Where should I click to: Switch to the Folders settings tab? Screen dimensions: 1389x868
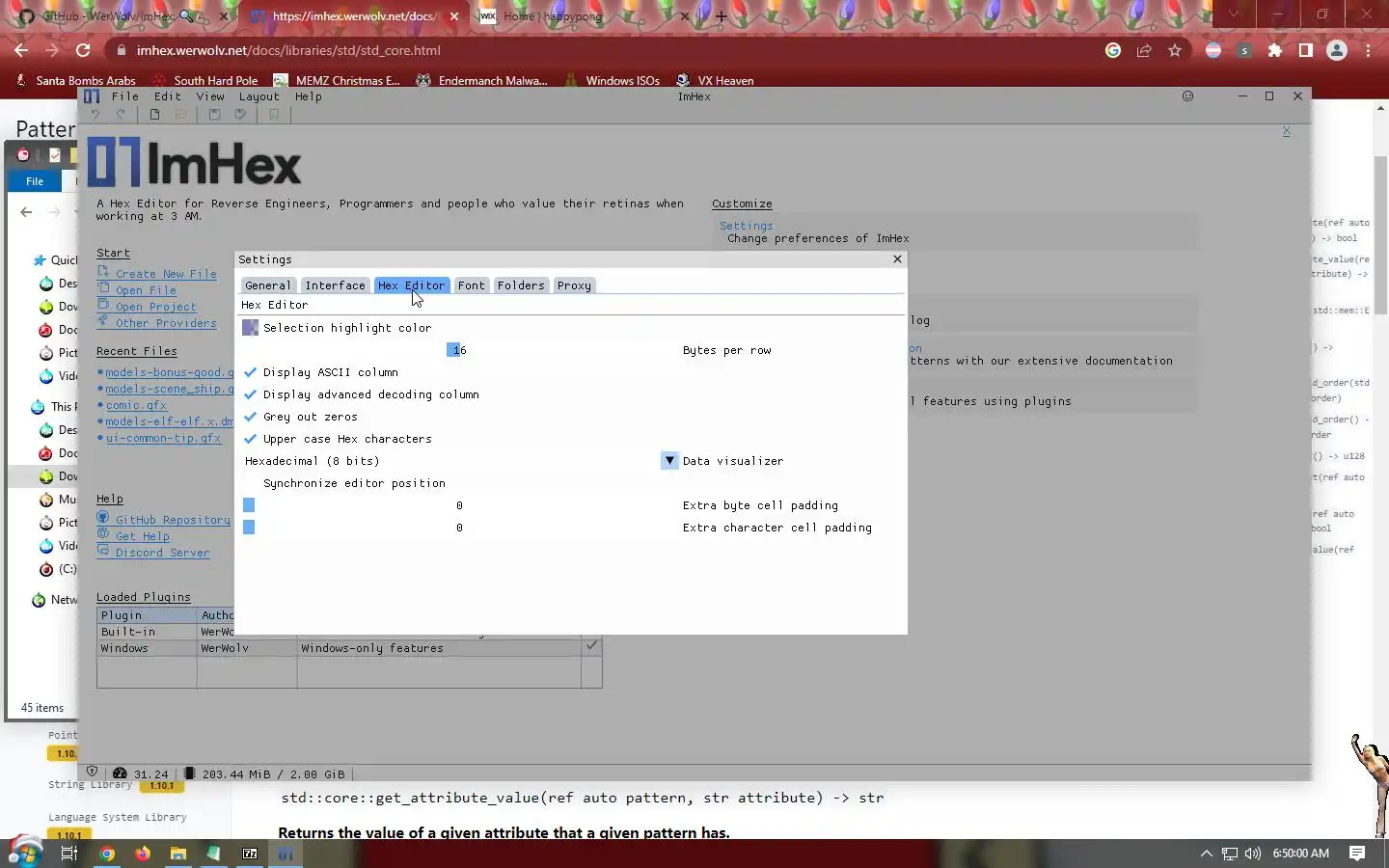(521, 285)
